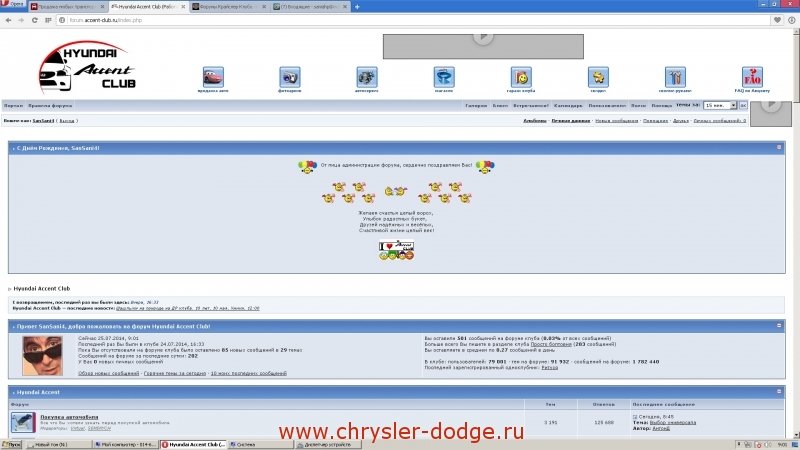Viewport: 800px width, 450px height.
Task: Open the Просто болтовня section link
Action: pos(551,344)
